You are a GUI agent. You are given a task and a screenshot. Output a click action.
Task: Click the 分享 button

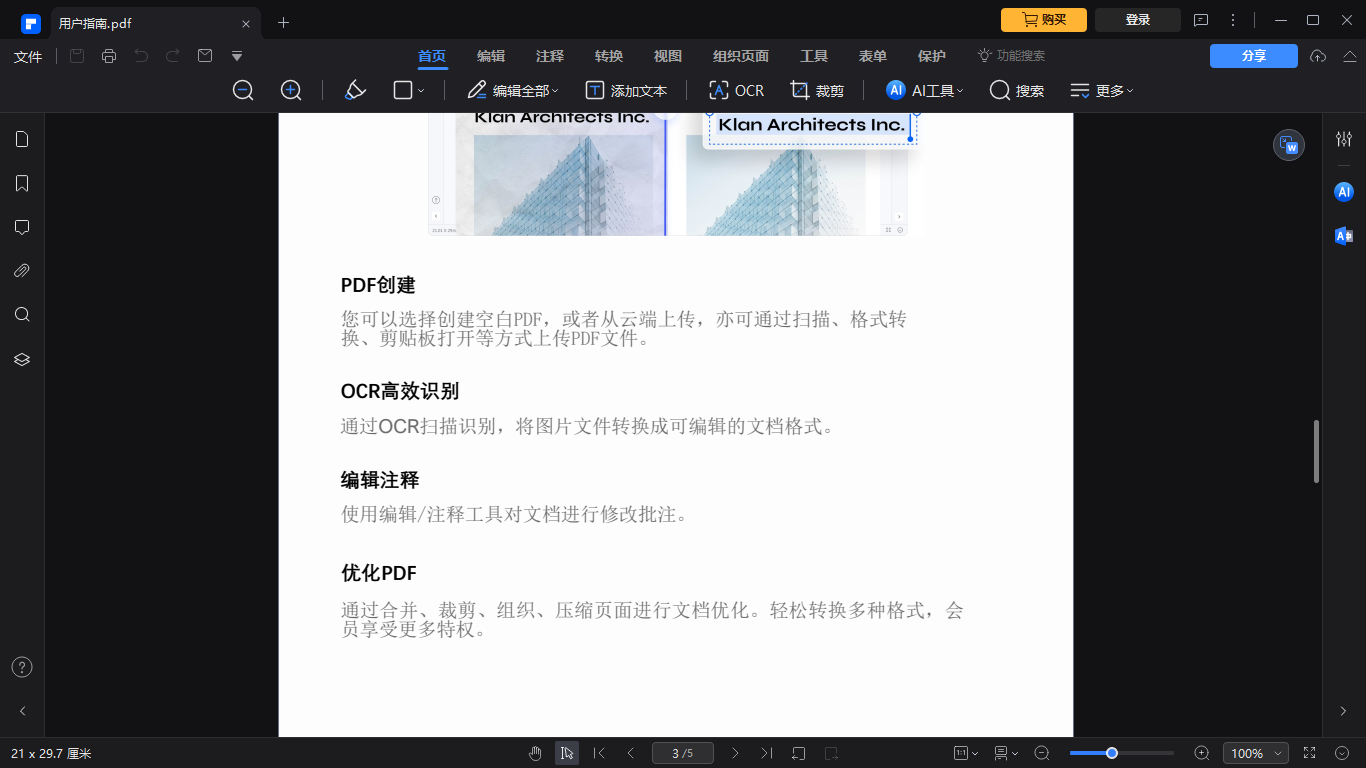coord(1253,56)
